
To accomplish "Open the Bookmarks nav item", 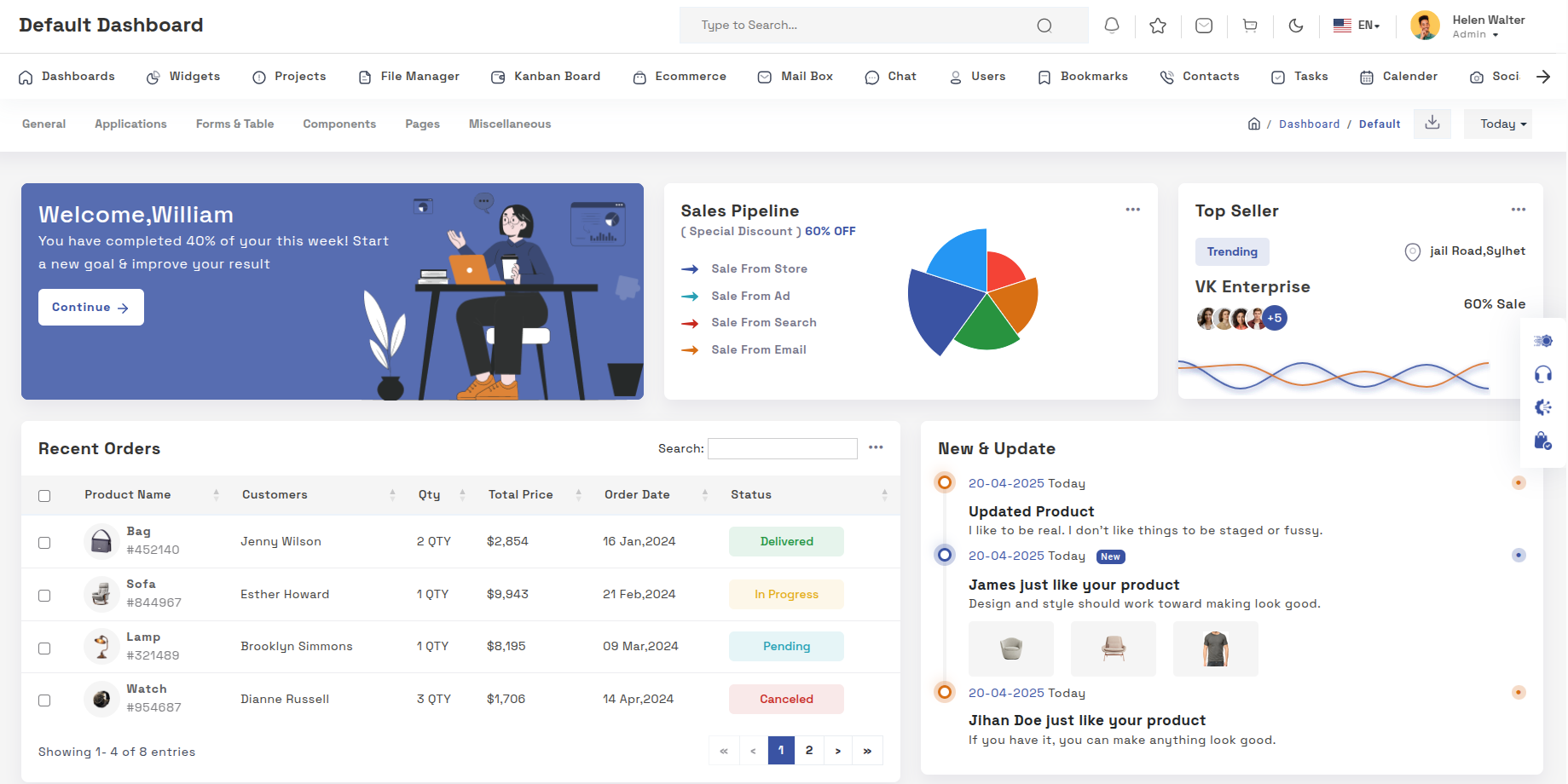I will click(x=1083, y=77).
